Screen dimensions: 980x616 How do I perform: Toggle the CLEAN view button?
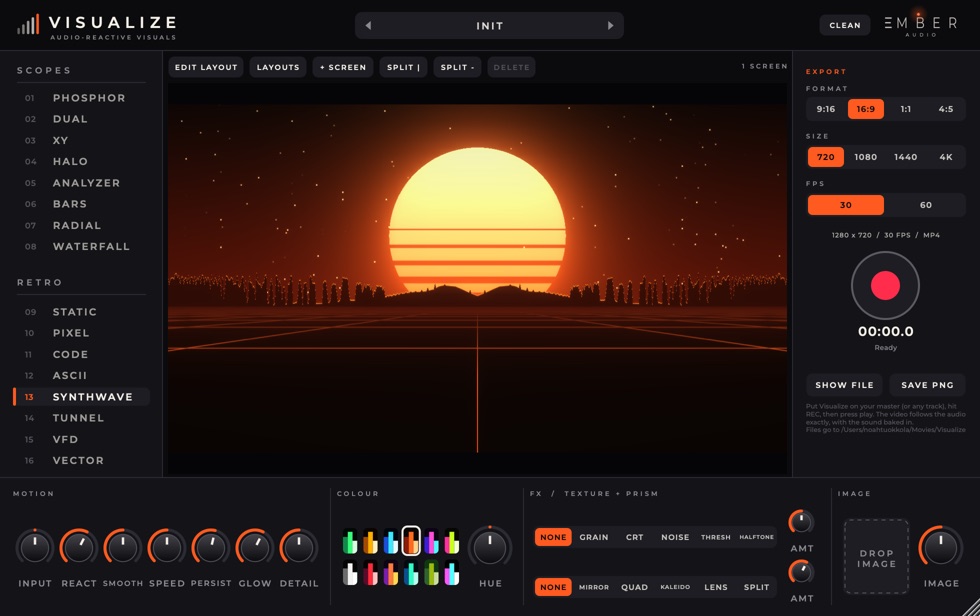[844, 25]
